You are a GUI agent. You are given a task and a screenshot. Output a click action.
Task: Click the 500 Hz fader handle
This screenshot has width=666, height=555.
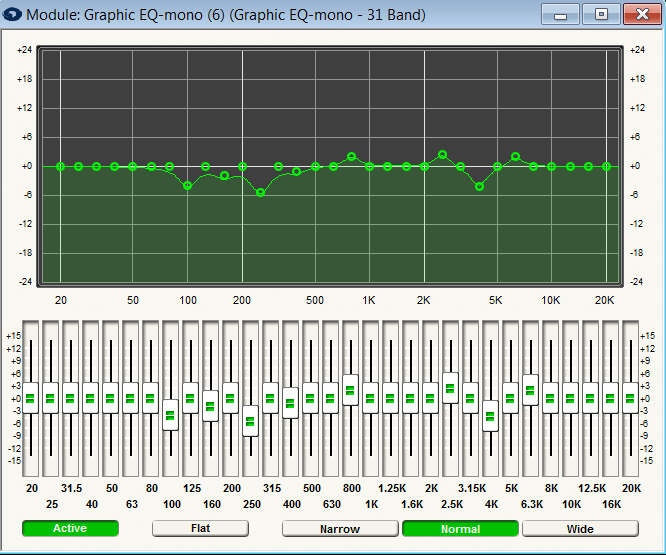pos(310,398)
